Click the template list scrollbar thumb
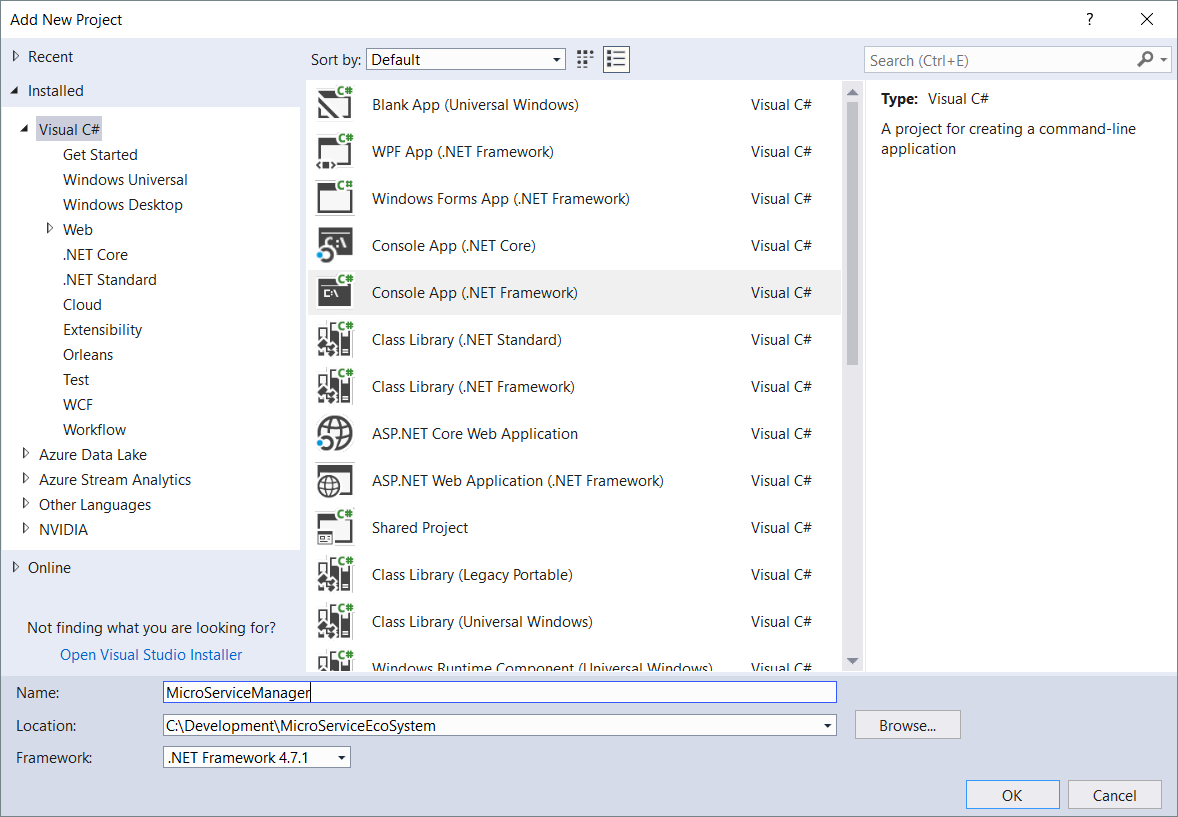 pyautogui.click(x=852, y=233)
